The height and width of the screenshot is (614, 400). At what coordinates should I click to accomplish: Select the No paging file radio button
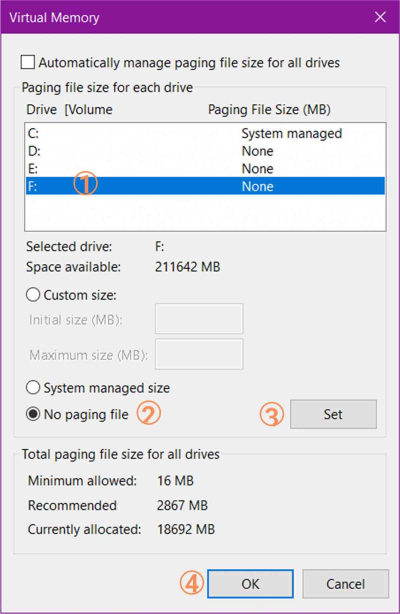[33, 414]
